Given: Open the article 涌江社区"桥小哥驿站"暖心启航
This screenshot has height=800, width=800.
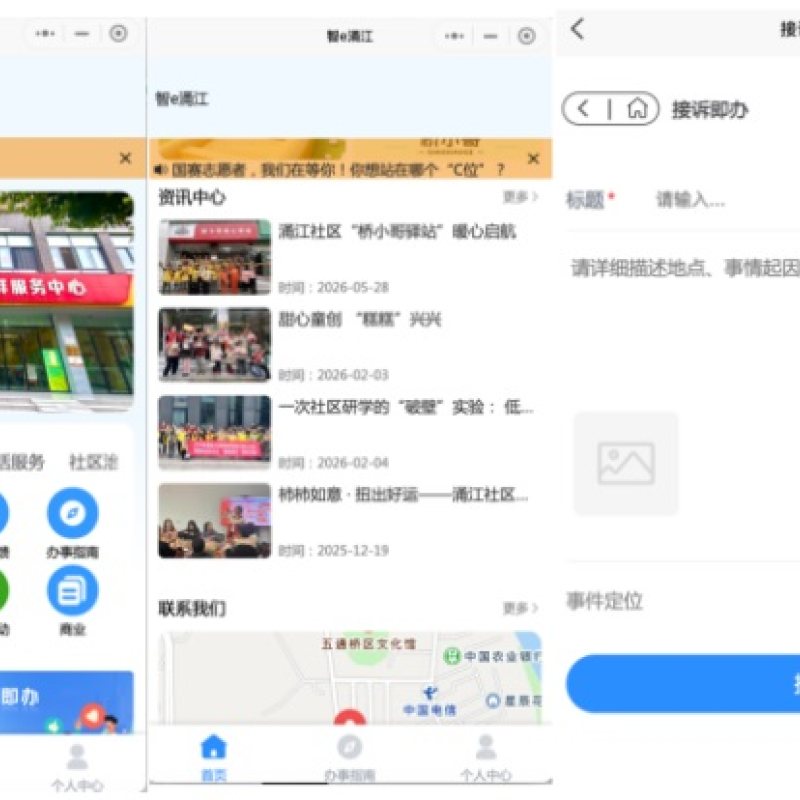Looking at the screenshot, I should click(x=397, y=232).
